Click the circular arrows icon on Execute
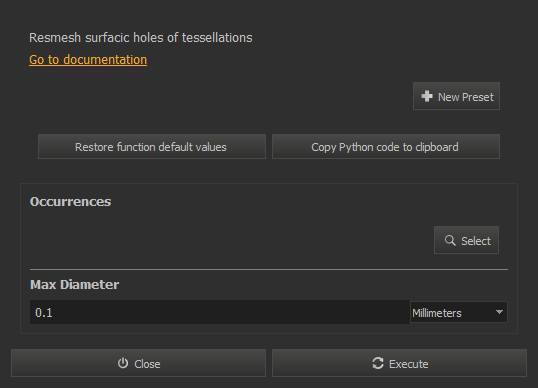 click(378, 363)
